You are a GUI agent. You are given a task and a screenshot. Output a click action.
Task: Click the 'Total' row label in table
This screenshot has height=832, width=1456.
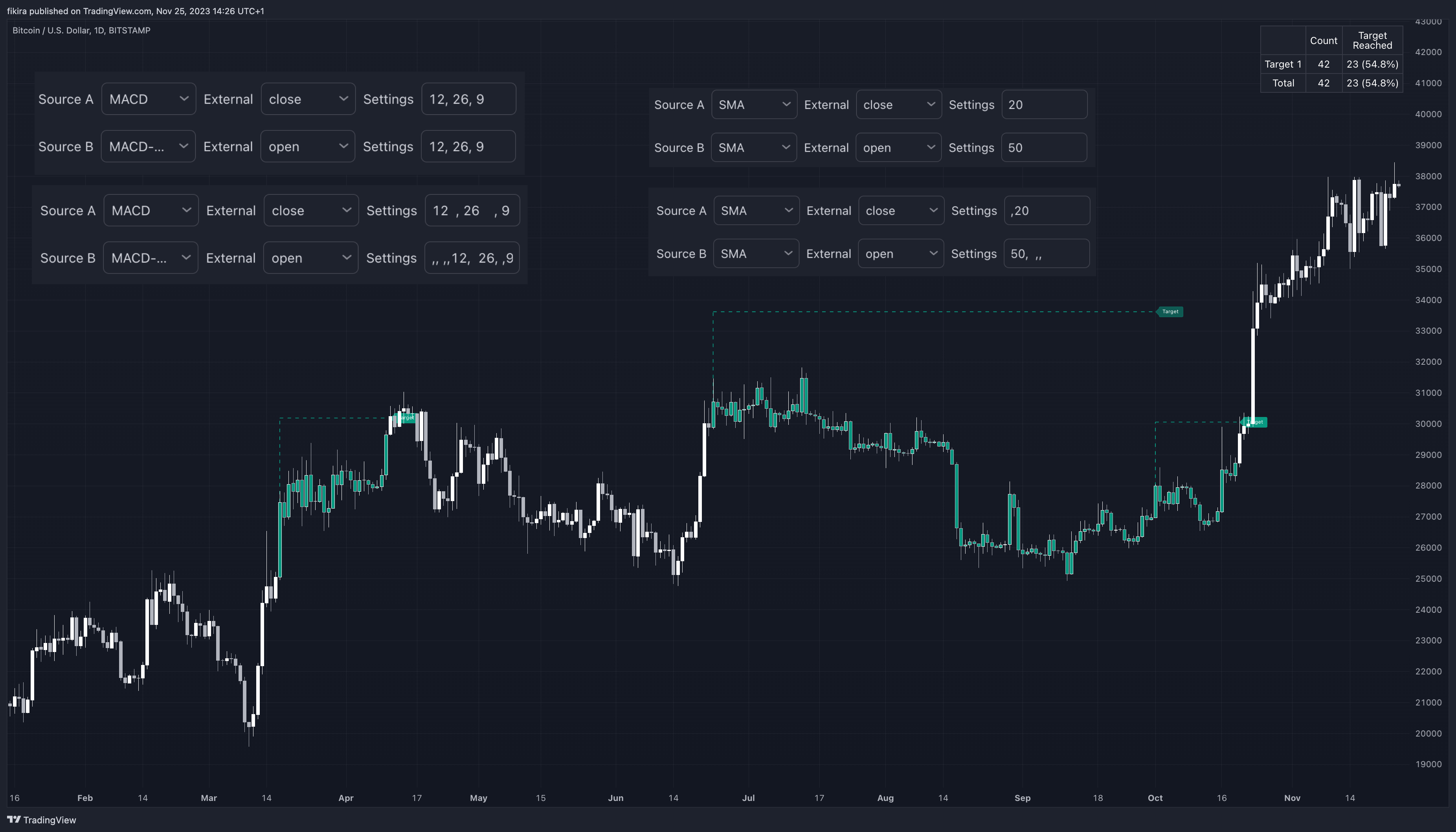1283,83
